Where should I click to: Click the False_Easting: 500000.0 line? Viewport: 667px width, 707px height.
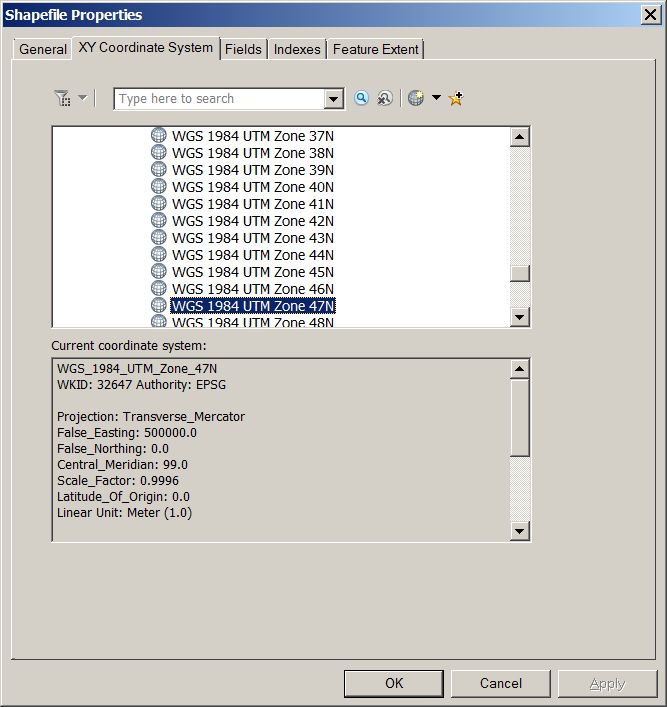pos(127,433)
